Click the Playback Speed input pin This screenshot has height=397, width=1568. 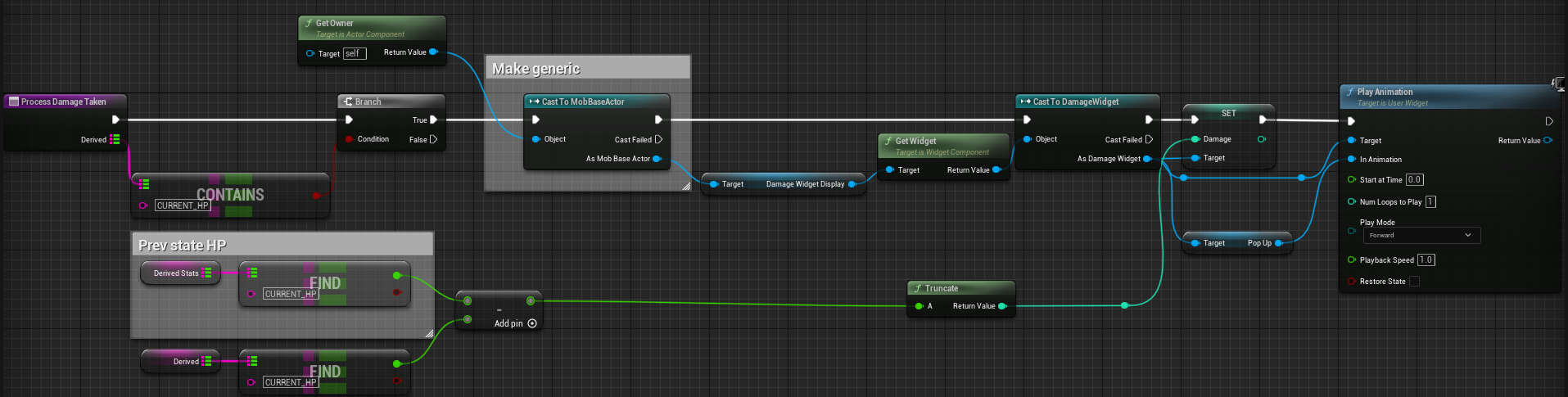[x=1351, y=260]
